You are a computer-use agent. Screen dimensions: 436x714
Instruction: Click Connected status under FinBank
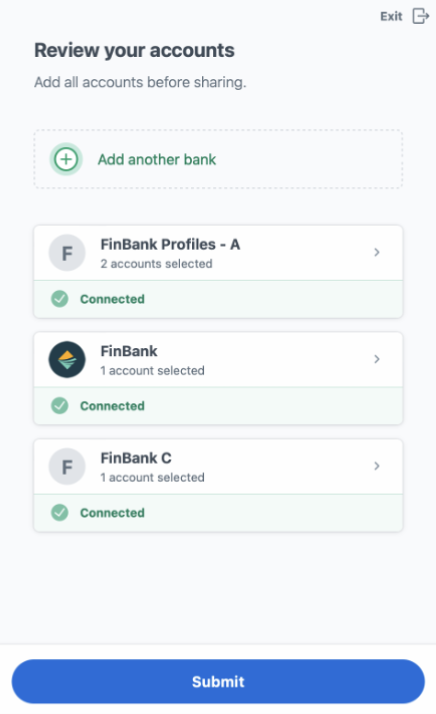(x=112, y=406)
